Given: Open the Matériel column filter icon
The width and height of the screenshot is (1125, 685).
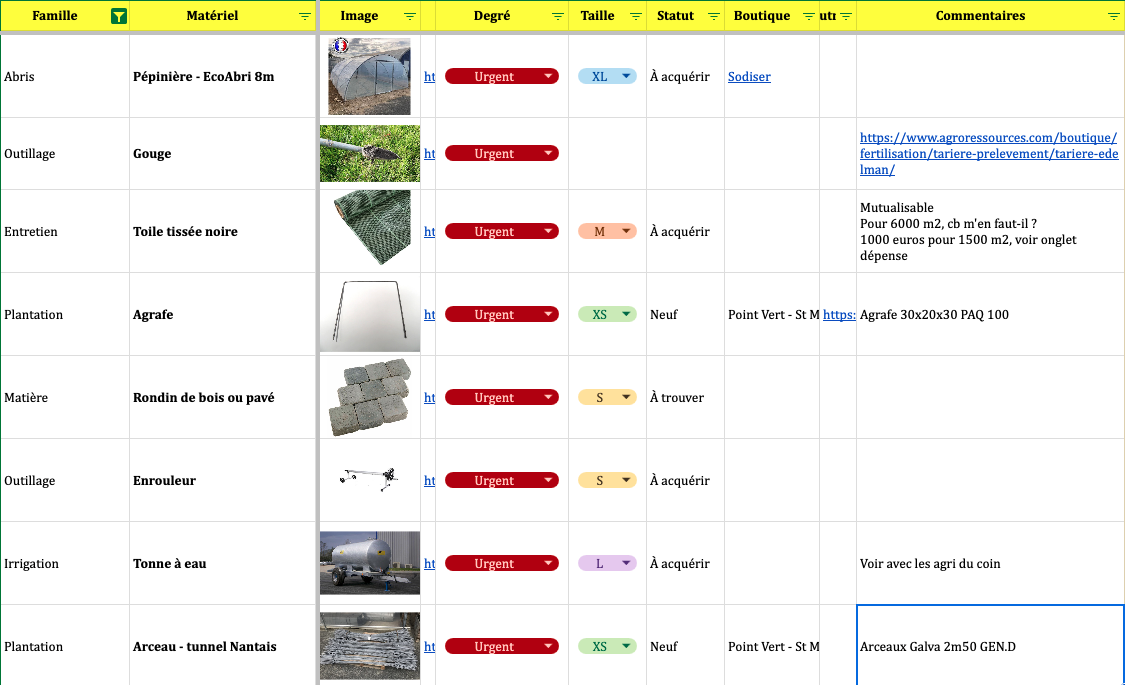Looking at the screenshot, I should (x=305, y=17).
